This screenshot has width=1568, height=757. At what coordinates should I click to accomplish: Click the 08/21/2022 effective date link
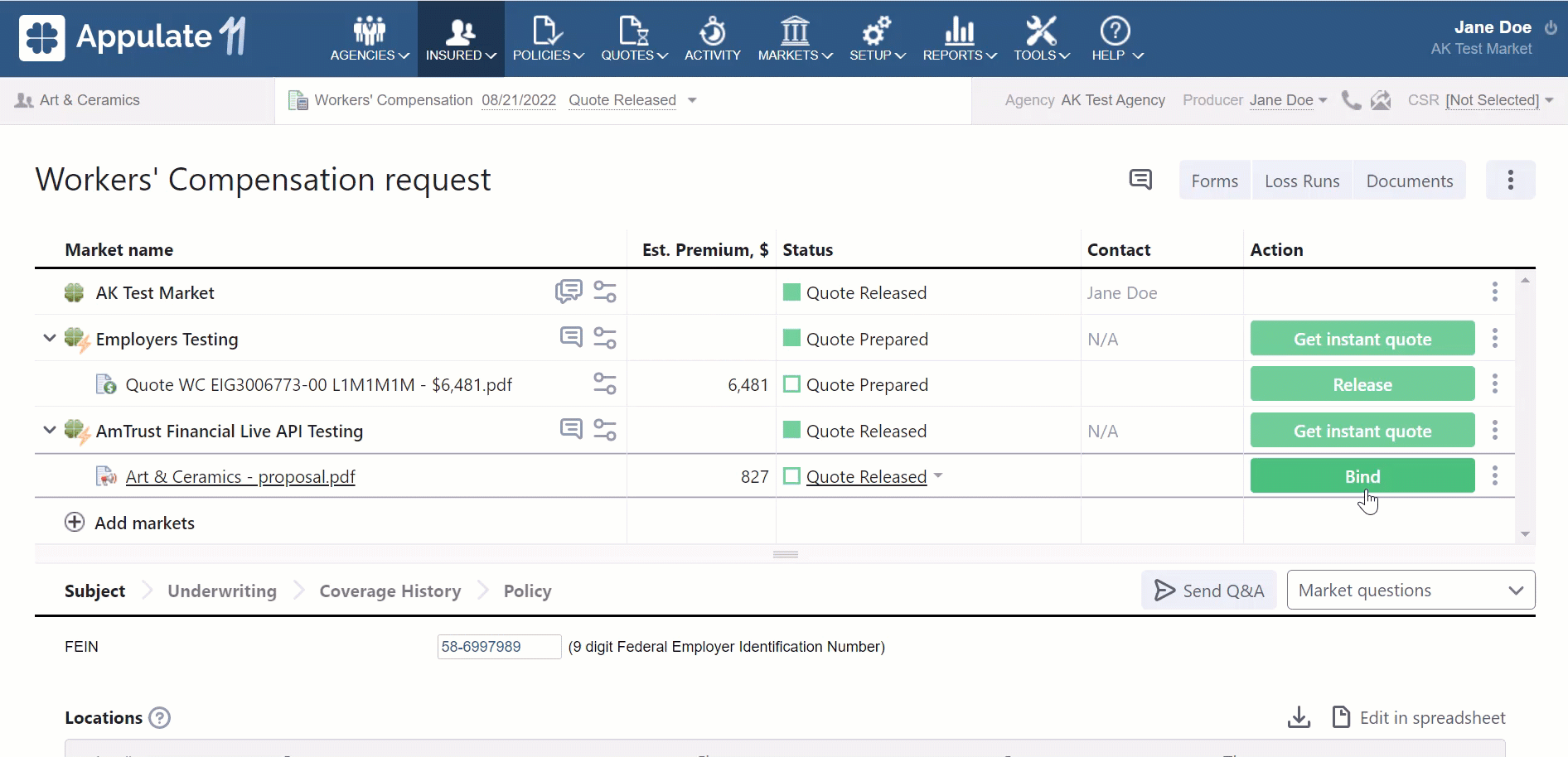tap(519, 100)
